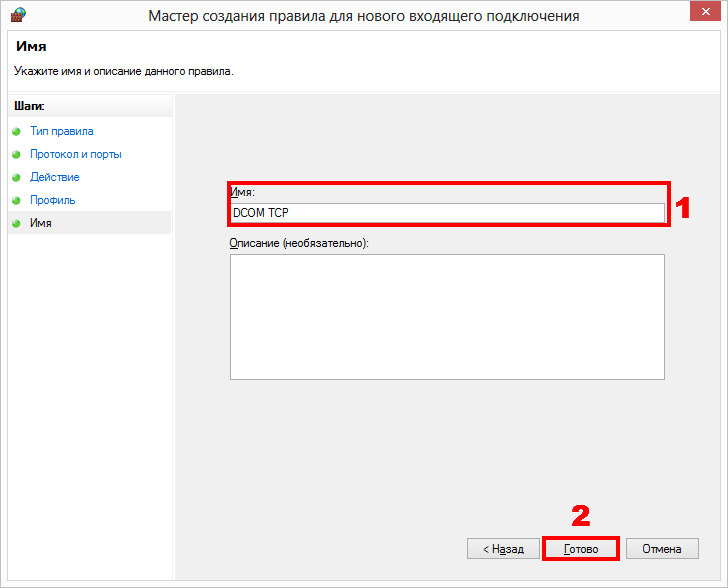Click the optional description text area
Screen dimensions: 728x588
coord(448,317)
